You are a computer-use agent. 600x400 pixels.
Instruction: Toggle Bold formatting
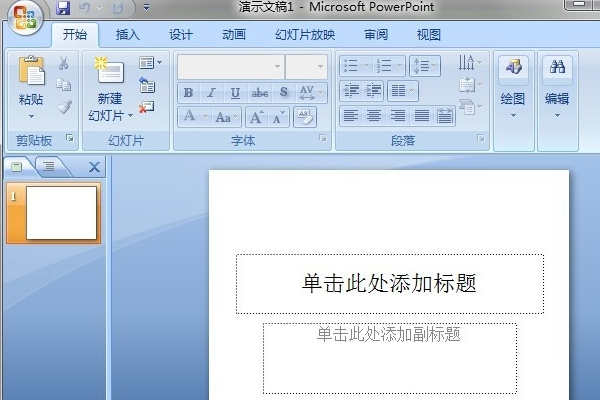(188, 93)
